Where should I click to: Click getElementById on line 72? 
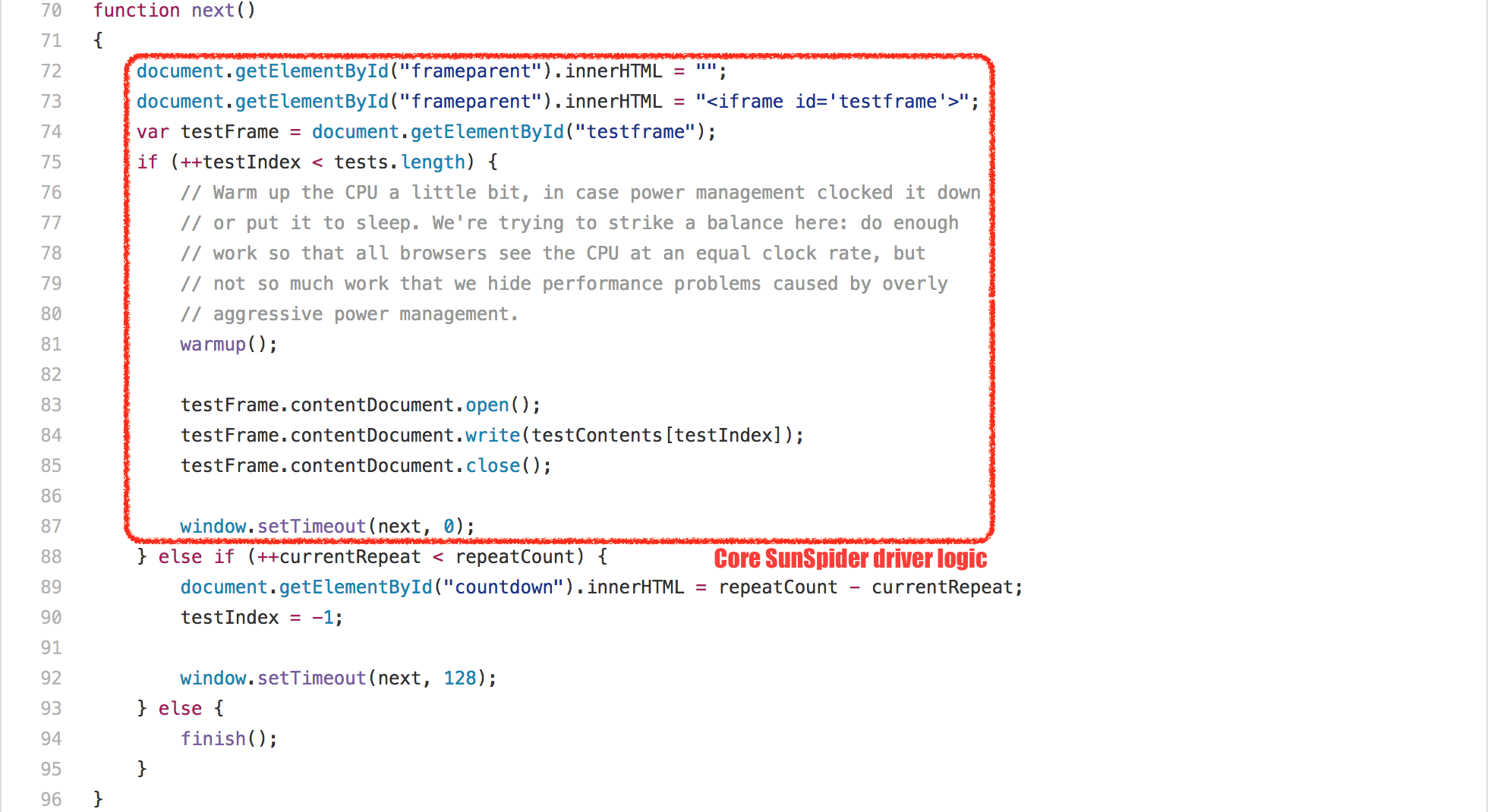coord(314,71)
